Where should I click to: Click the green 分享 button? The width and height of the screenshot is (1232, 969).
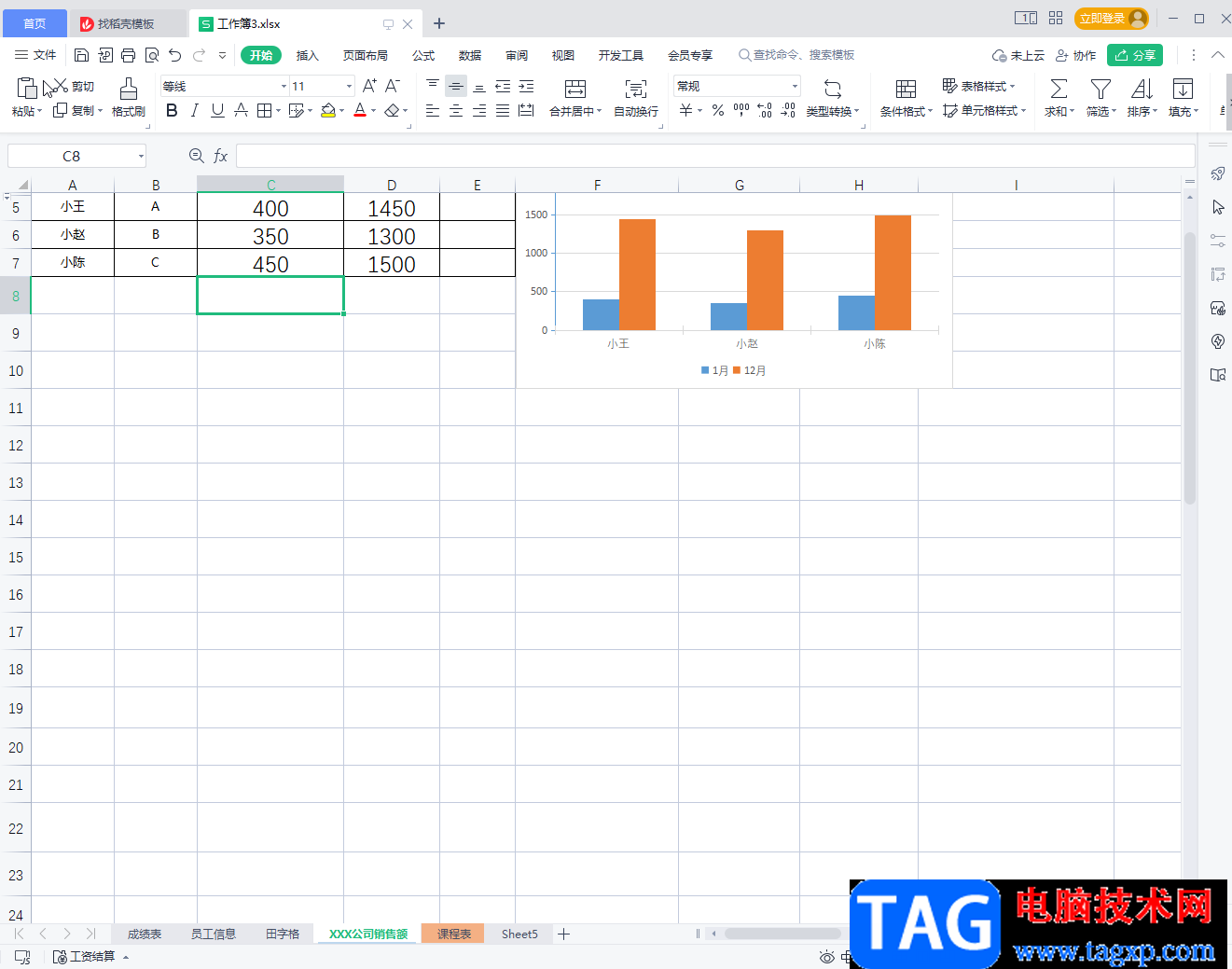coord(1135,55)
